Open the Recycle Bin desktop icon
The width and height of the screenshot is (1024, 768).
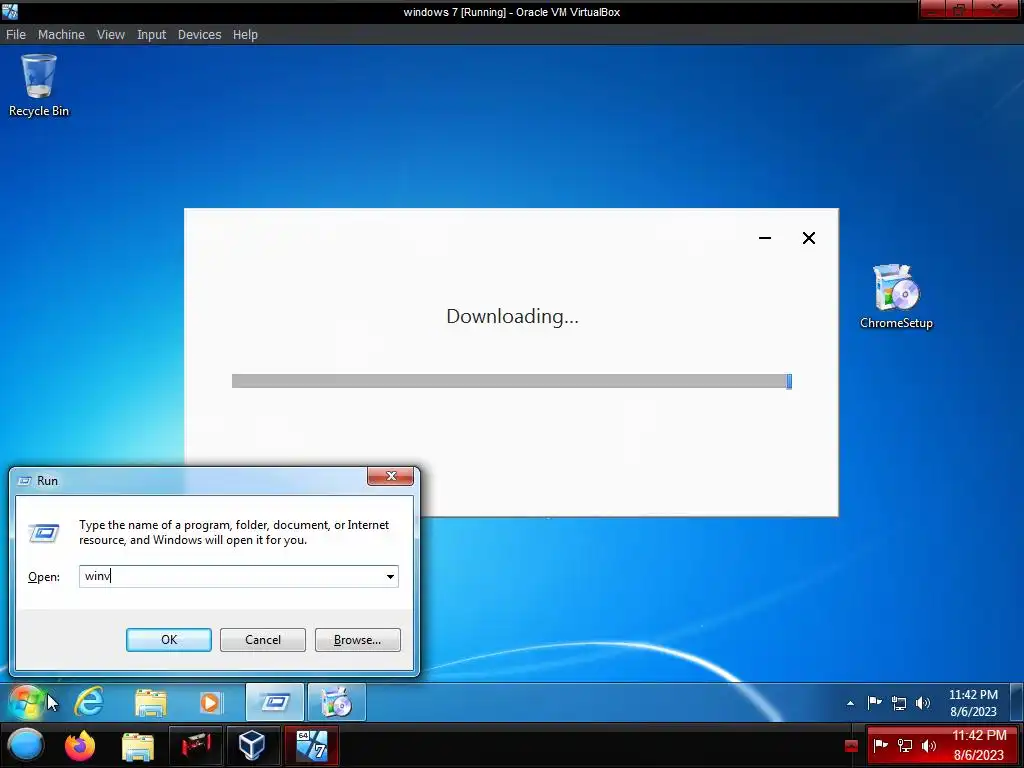39,86
